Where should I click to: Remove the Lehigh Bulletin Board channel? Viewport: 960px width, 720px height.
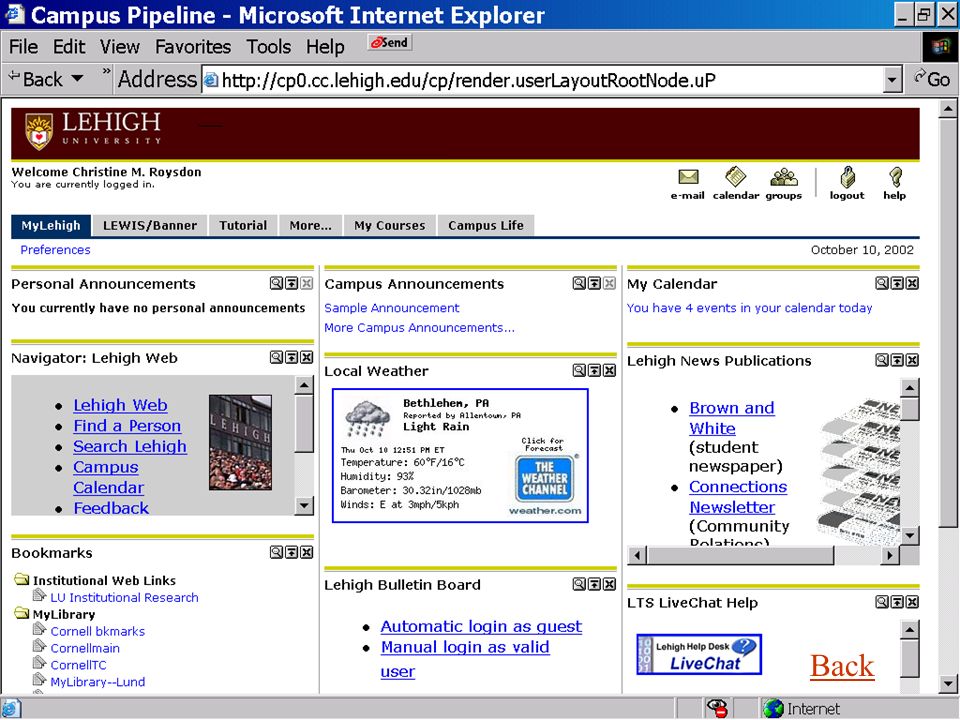coord(609,584)
